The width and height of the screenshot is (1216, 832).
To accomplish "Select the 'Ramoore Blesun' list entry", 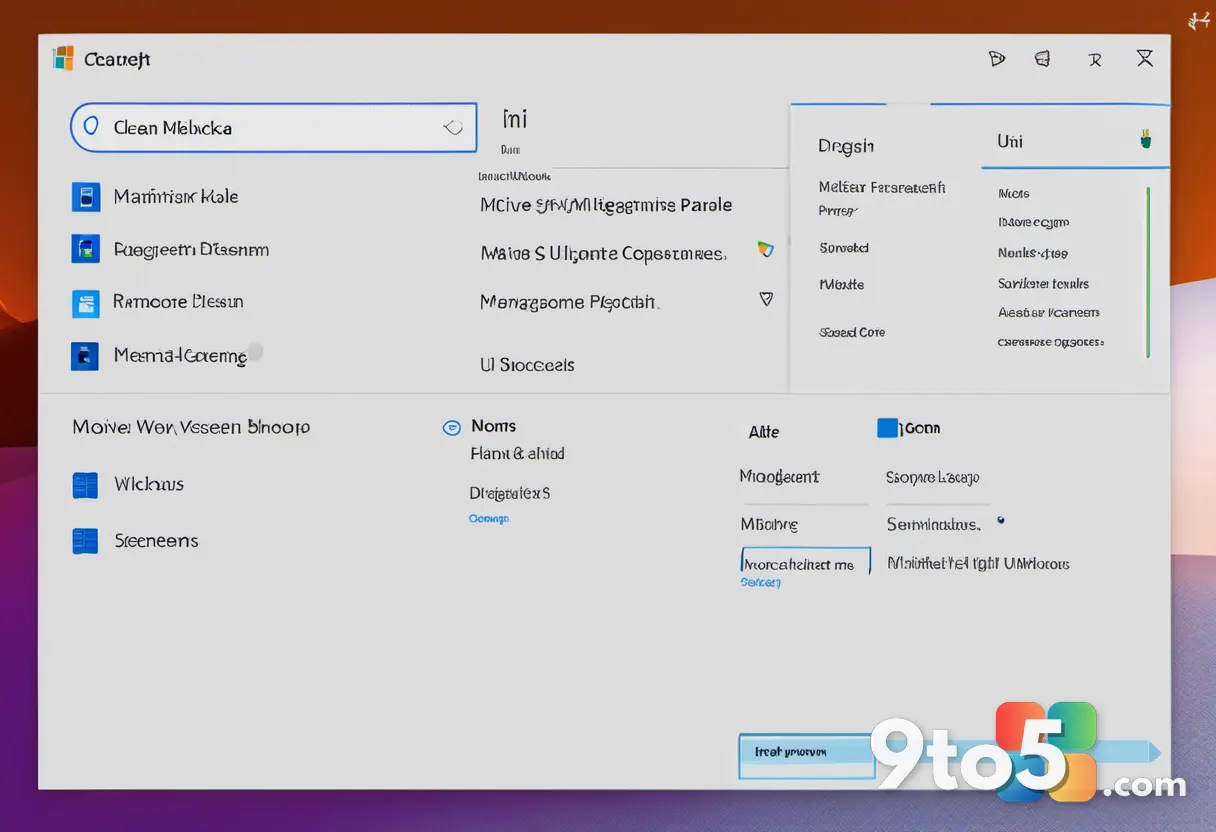I will tap(178, 301).
